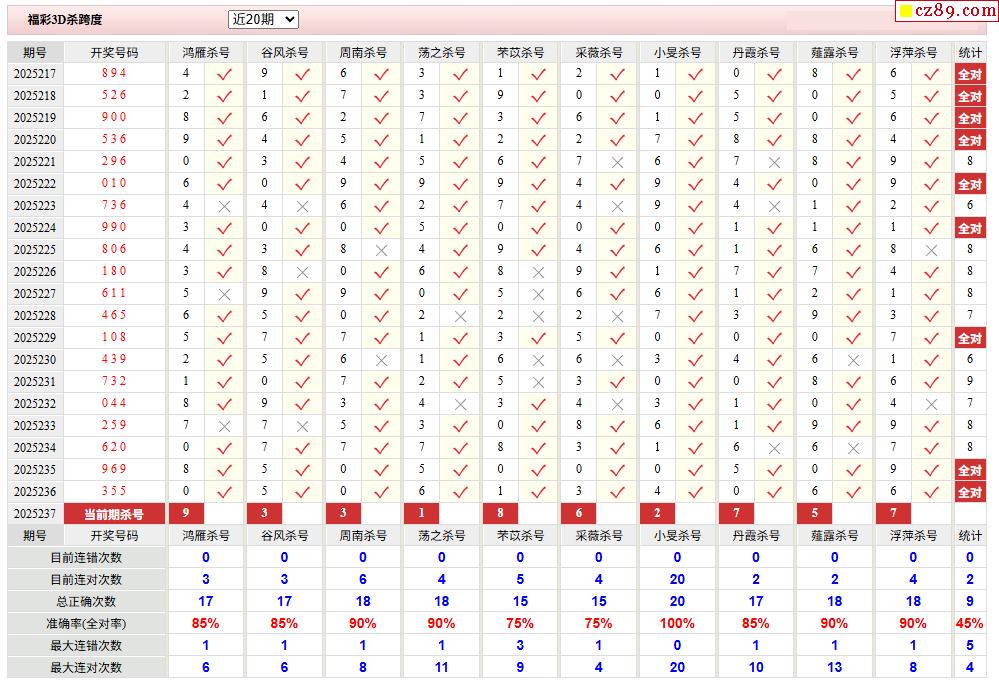Click winning number 044 in row 2025232
Screen dimensions: 999x683
(x=114, y=403)
